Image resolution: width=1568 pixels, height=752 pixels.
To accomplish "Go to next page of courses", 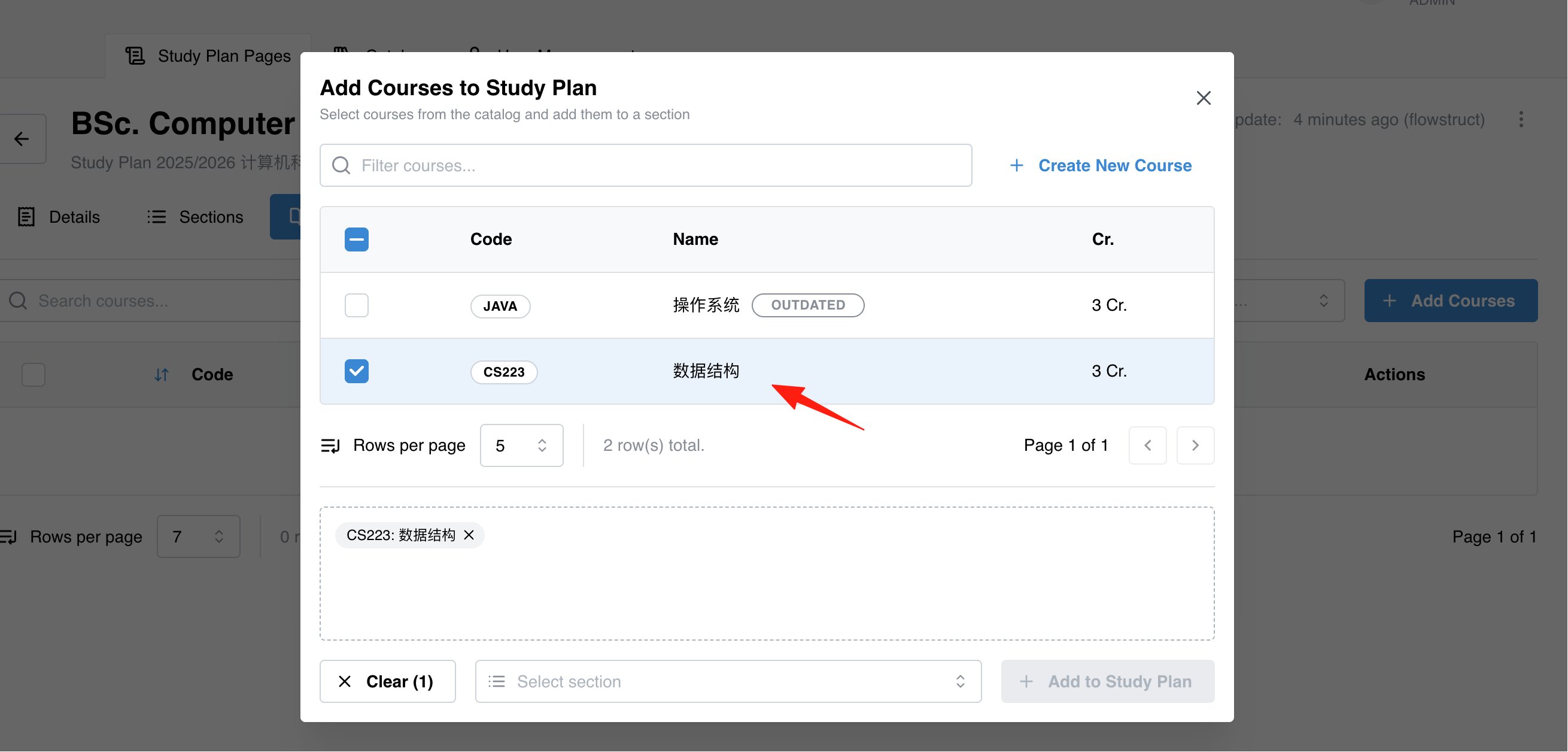I will pos(1195,445).
